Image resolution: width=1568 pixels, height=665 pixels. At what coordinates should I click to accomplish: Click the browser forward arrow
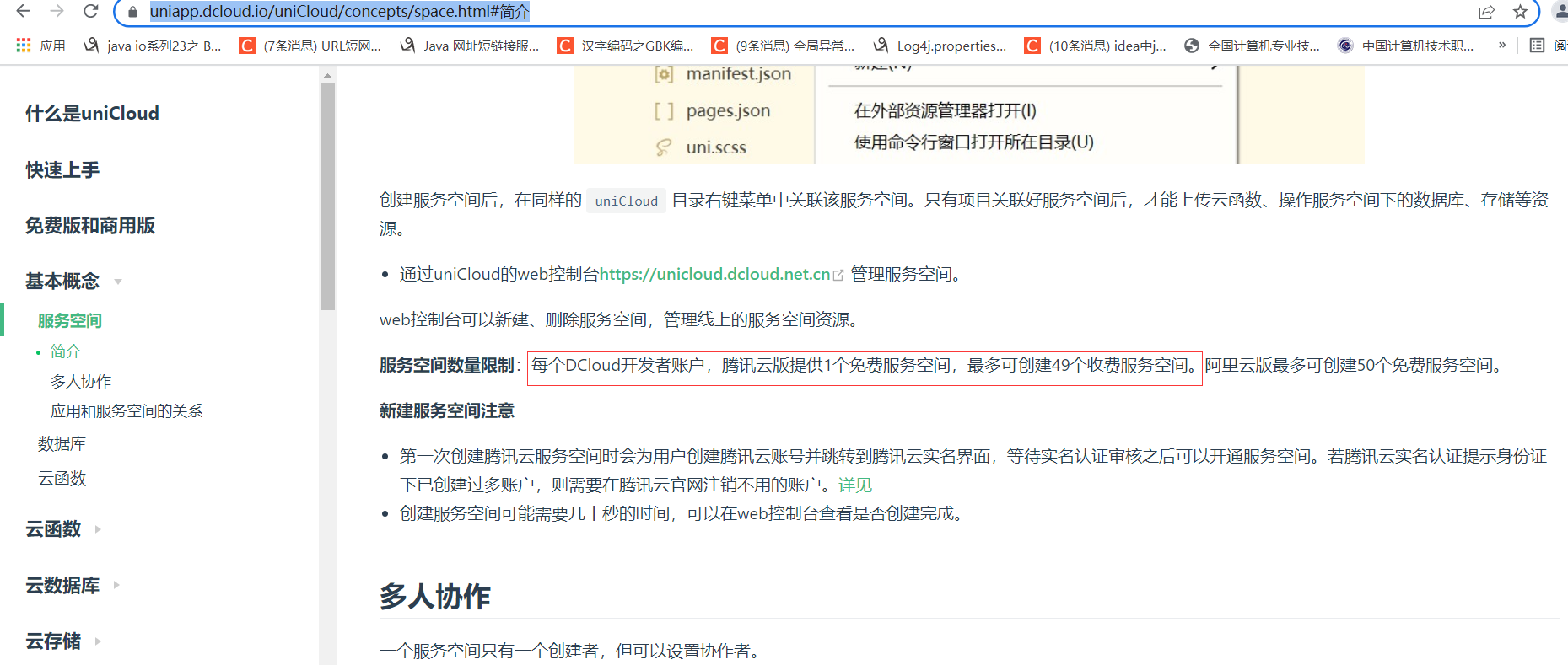57,11
